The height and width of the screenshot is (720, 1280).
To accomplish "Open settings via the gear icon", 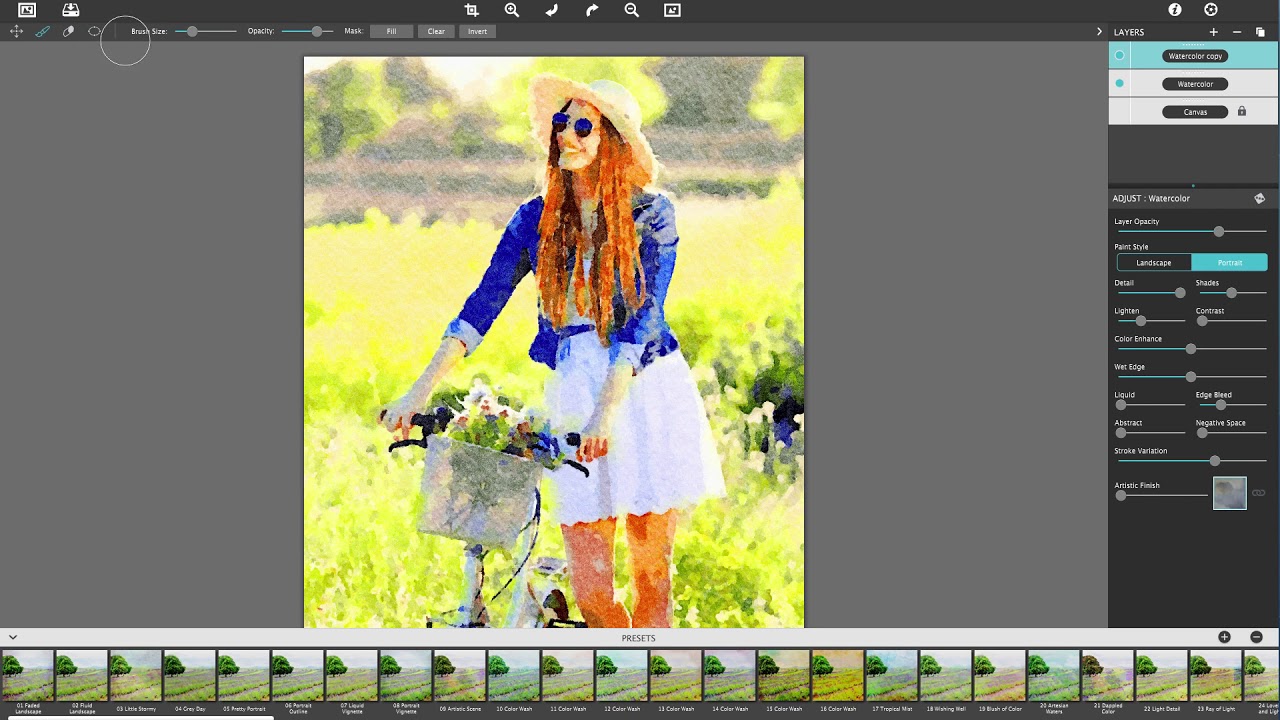I will [x=1210, y=10].
